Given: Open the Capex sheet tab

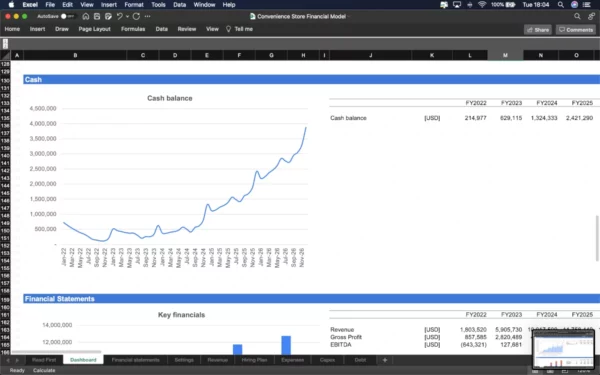Looking at the screenshot, I should pyautogui.click(x=327, y=360).
